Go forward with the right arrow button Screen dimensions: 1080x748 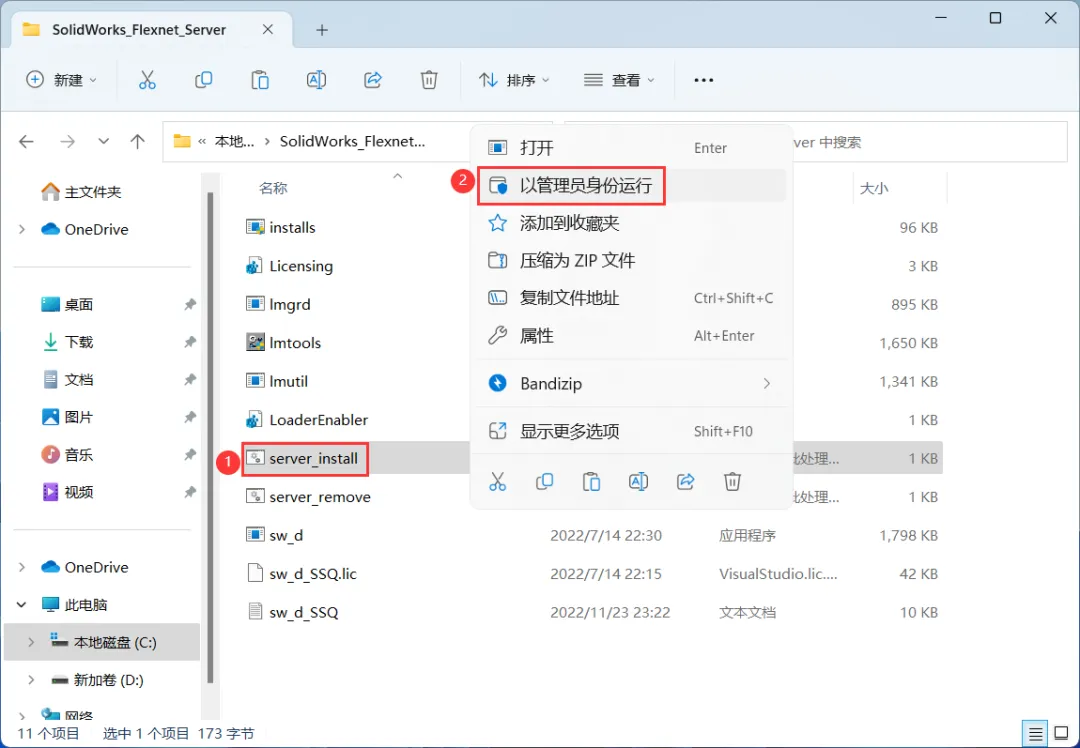pos(67,142)
